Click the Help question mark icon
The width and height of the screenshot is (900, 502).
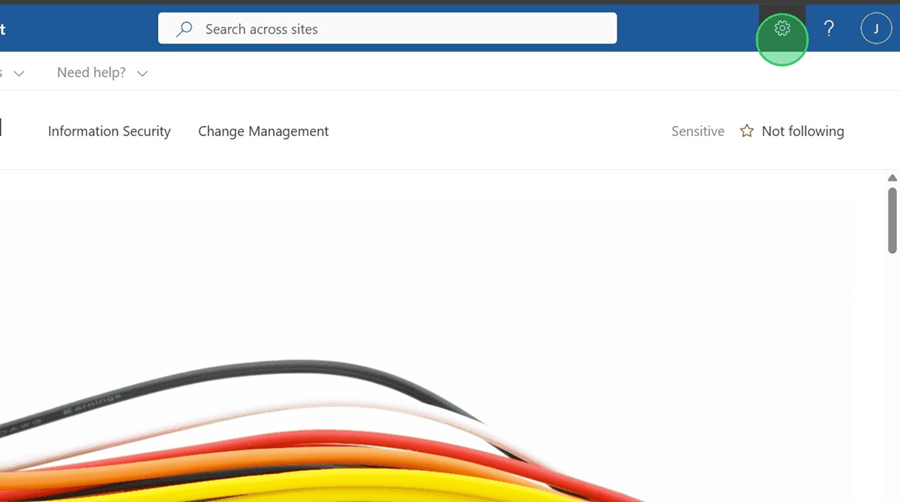829,29
